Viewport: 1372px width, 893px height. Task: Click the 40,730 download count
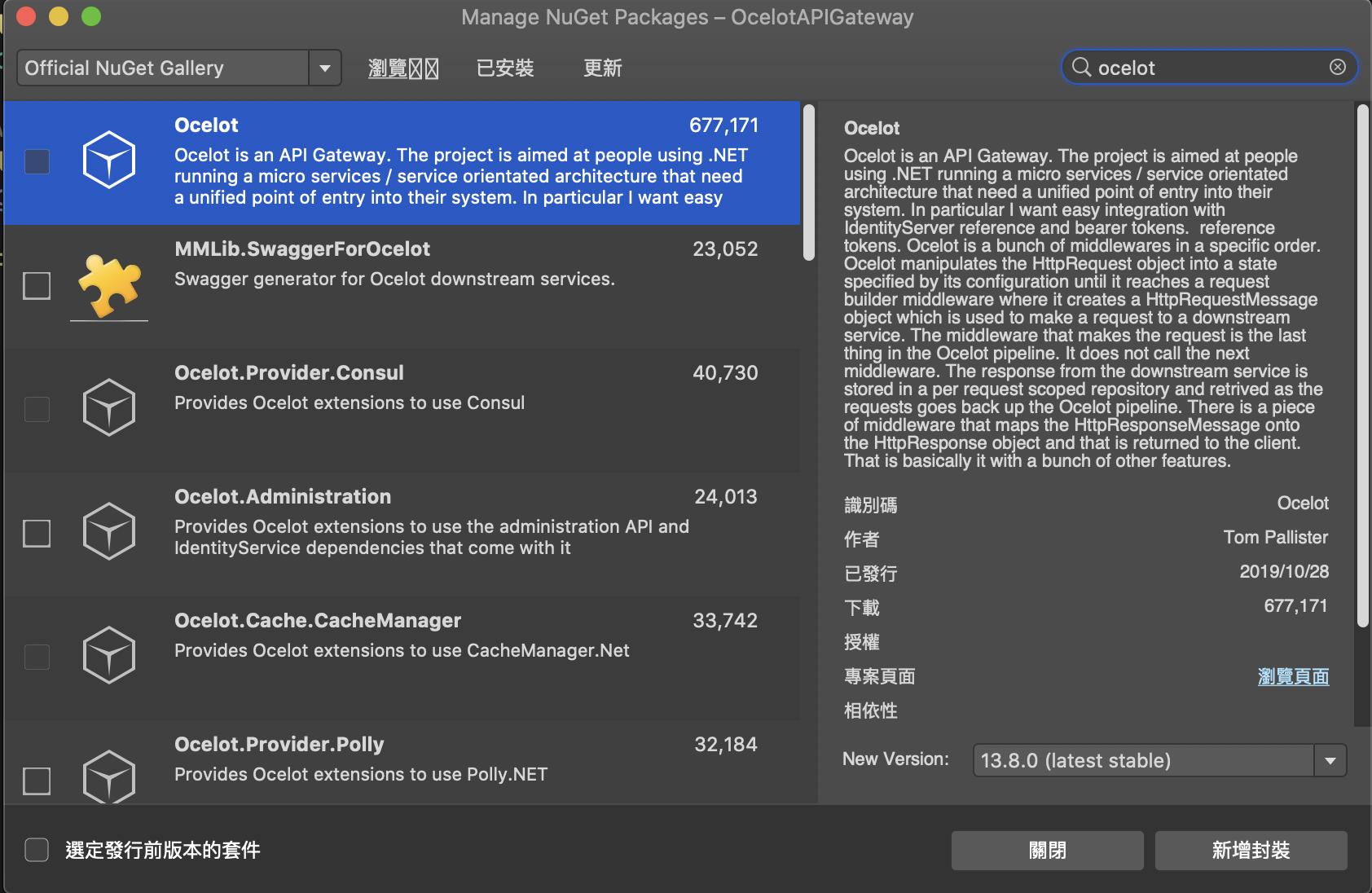(x=725, y=372)
